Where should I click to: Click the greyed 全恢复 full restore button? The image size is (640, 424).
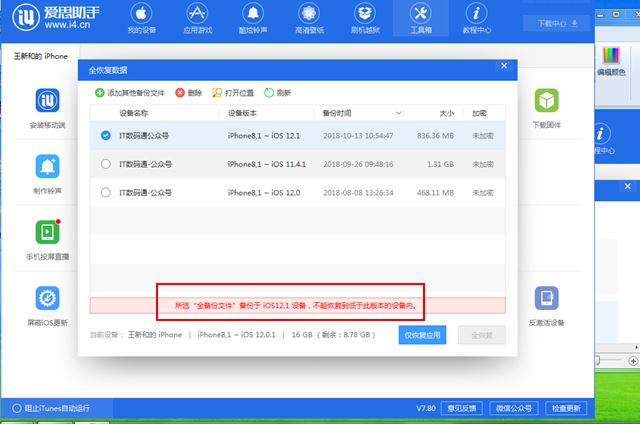[482, 335]
